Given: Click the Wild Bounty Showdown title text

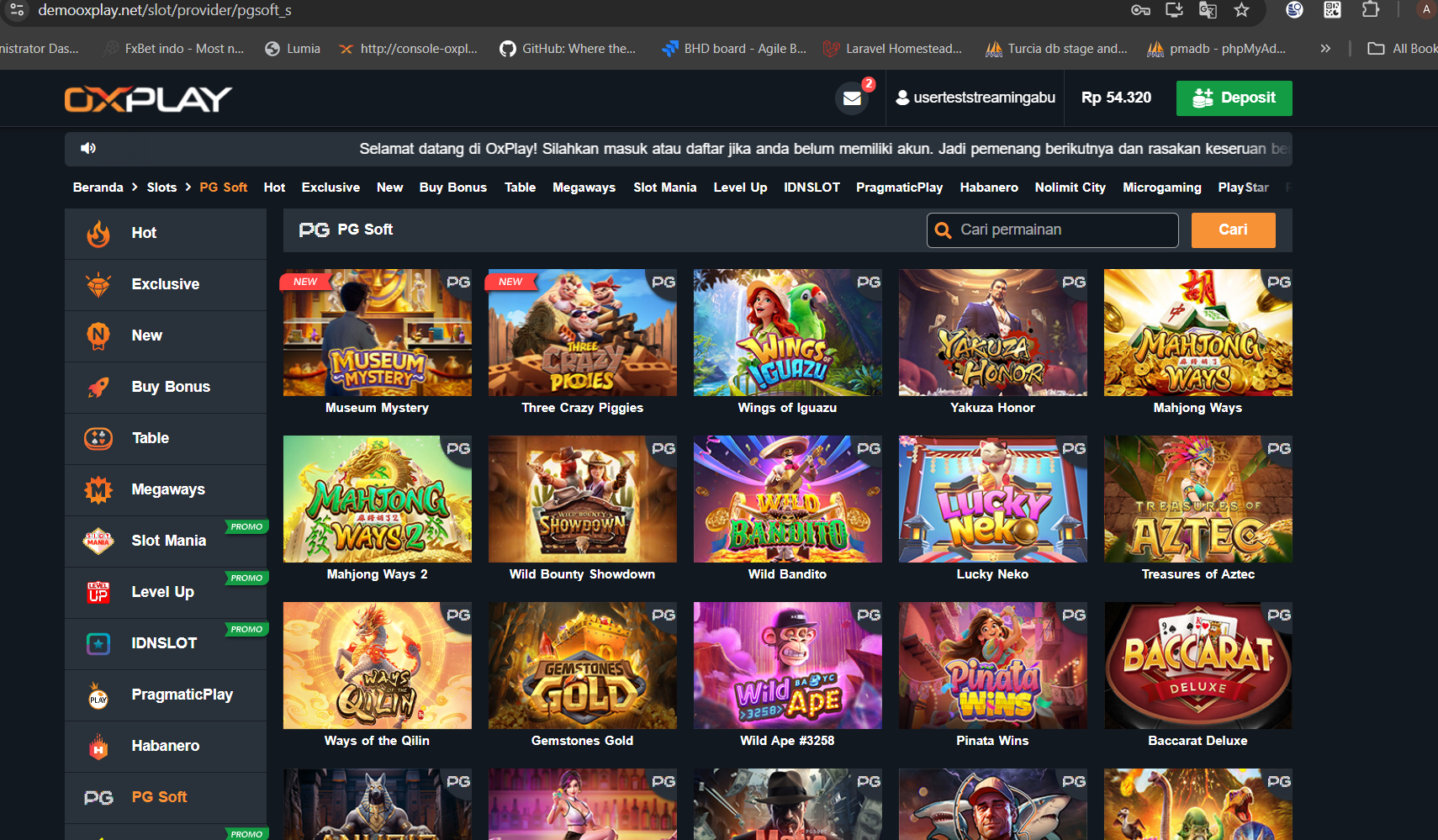Looking at the screenshot, I should click(583, 574).
